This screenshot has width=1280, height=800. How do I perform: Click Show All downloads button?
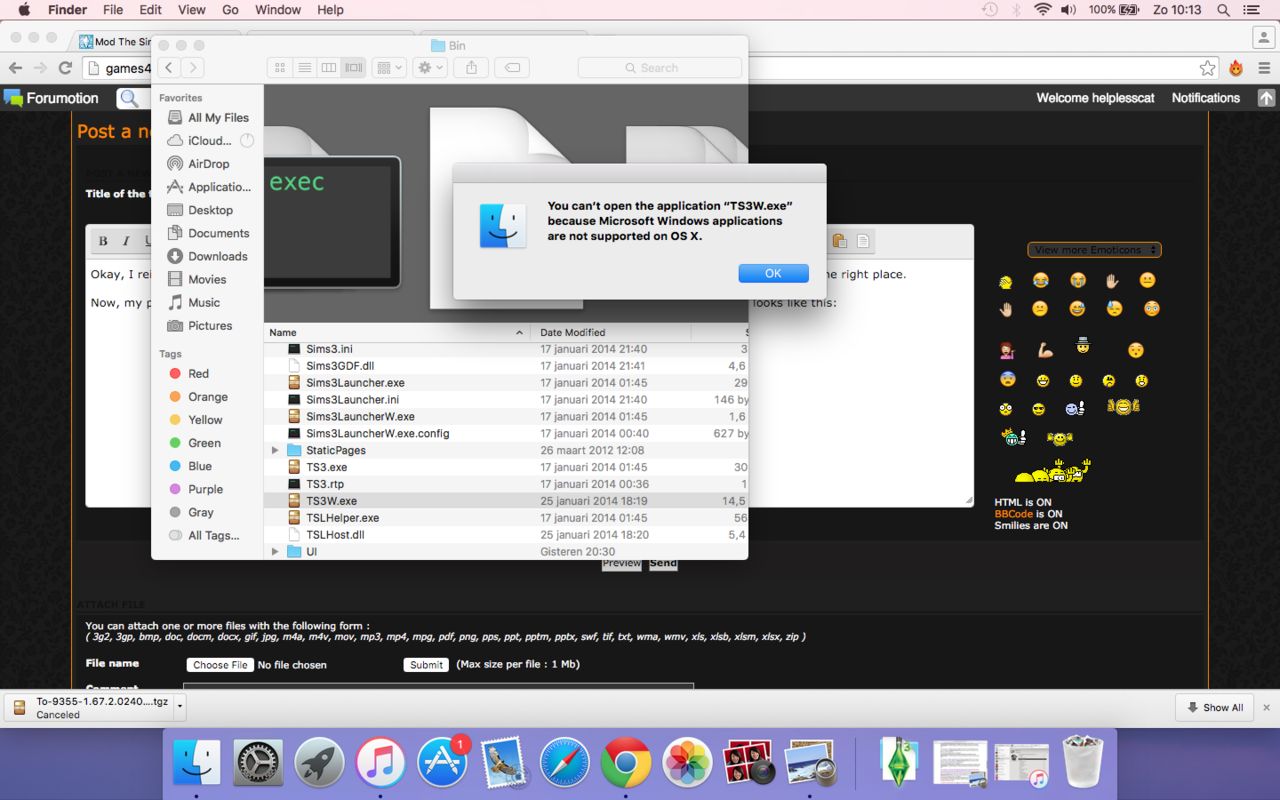click(1214, 707)
